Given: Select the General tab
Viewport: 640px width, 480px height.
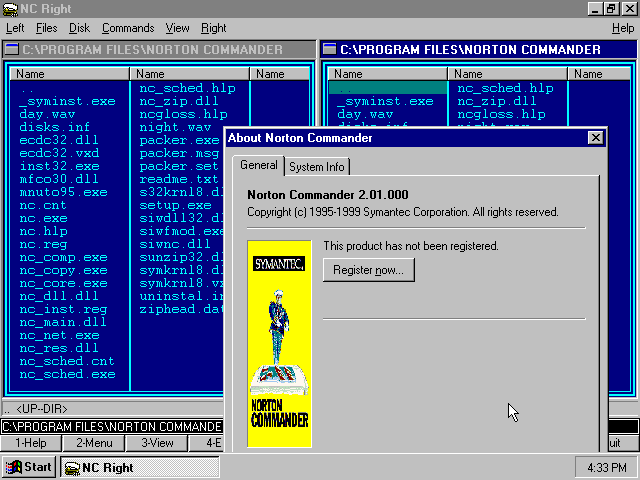Looking at the screenshot, I should point(258,165).
